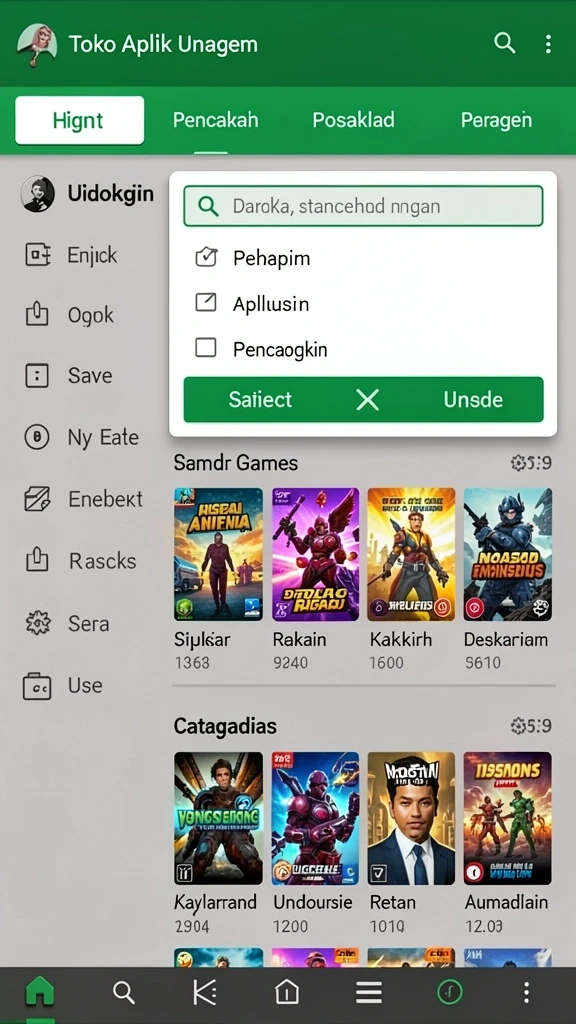Switch to the Pencakah tab
576x1024 pixels.
coord(216,120)
